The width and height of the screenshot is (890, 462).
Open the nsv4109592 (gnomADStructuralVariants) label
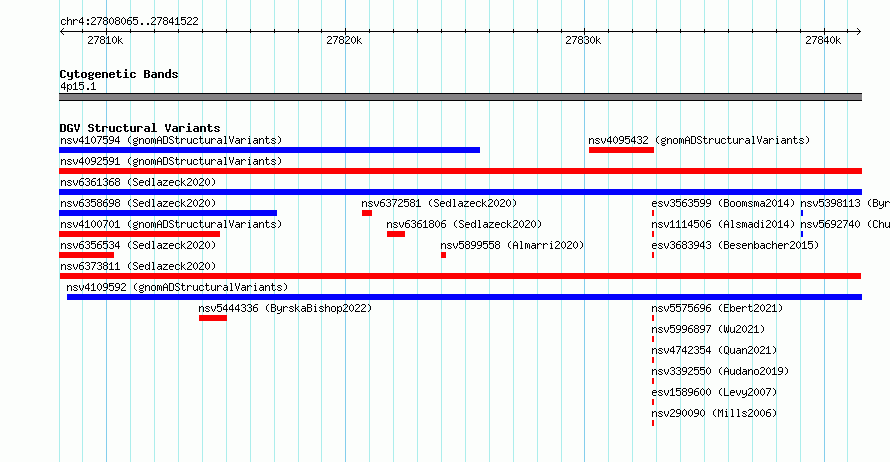(177, 287)
